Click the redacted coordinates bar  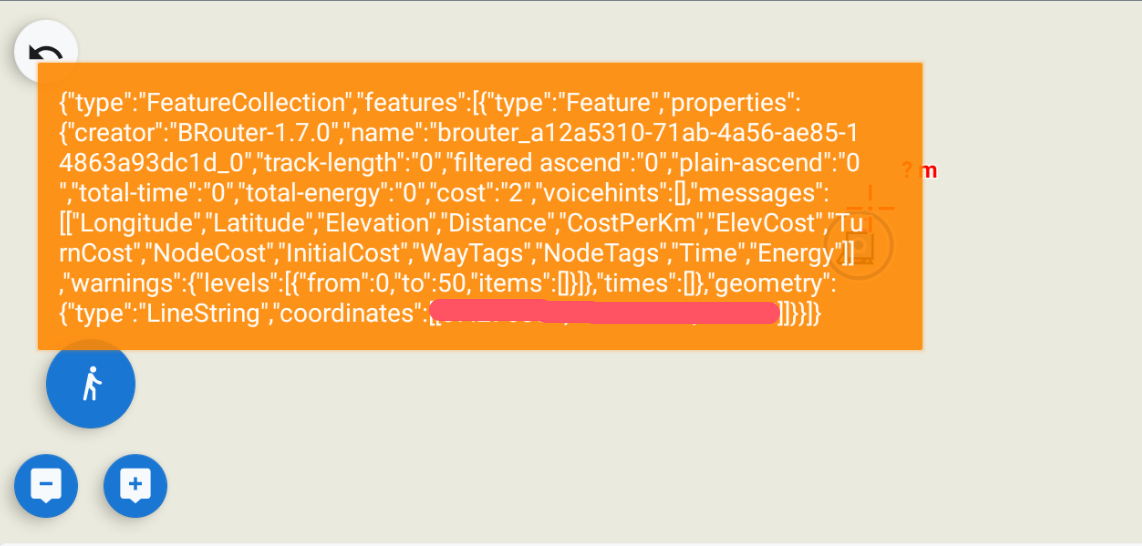[x=603, y=313]
